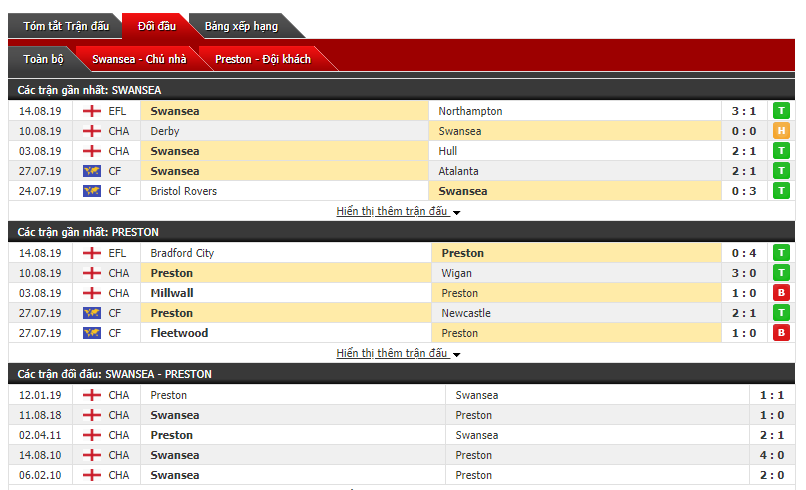This screenshot has width=806, height=490.
Task: Open the Atalanta team link
Action: [458, 171]
